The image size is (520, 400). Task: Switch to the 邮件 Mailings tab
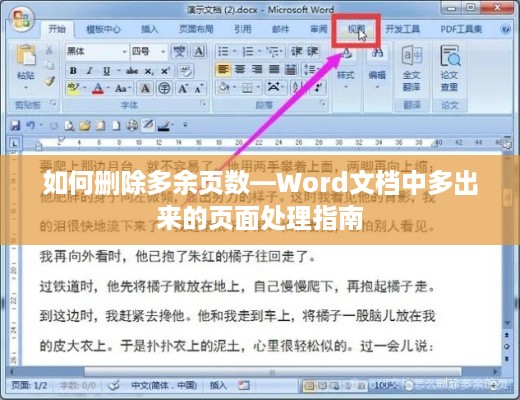(x=281, y=29)
